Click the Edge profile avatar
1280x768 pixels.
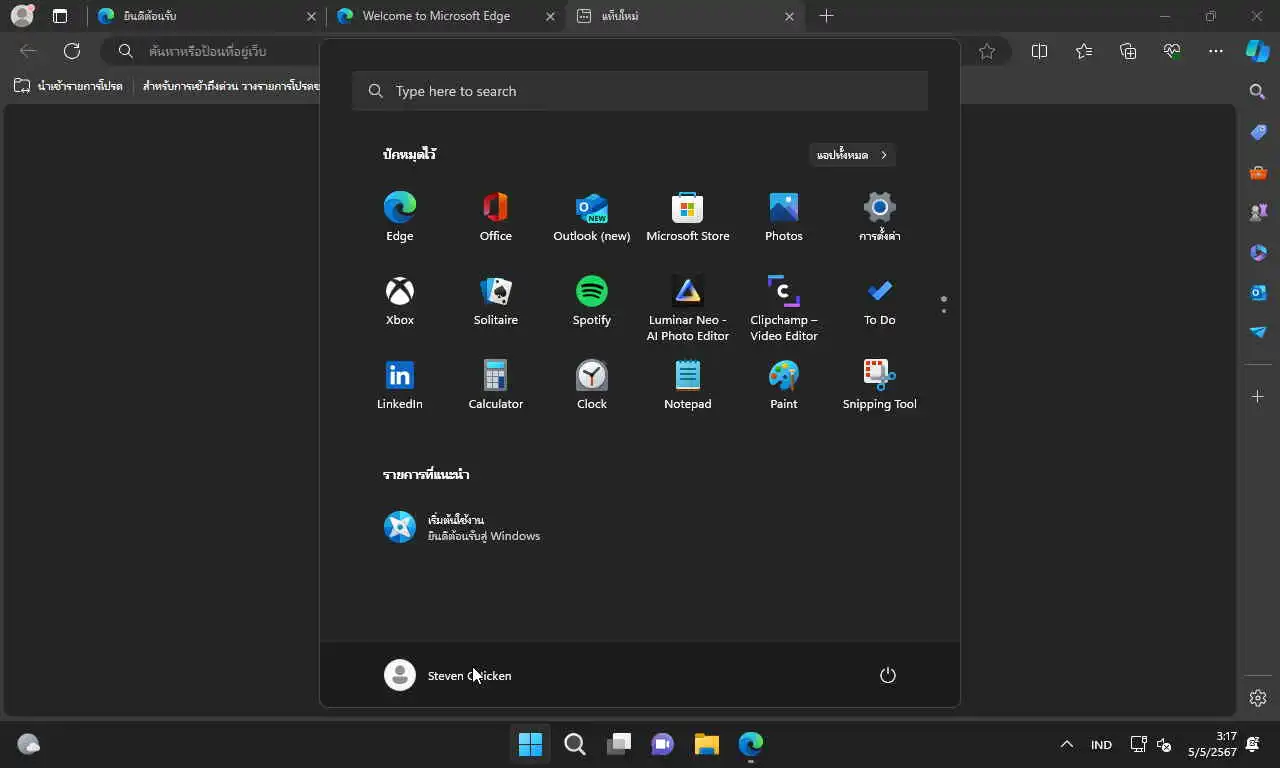pyautogui.click(x=22, y=16)
